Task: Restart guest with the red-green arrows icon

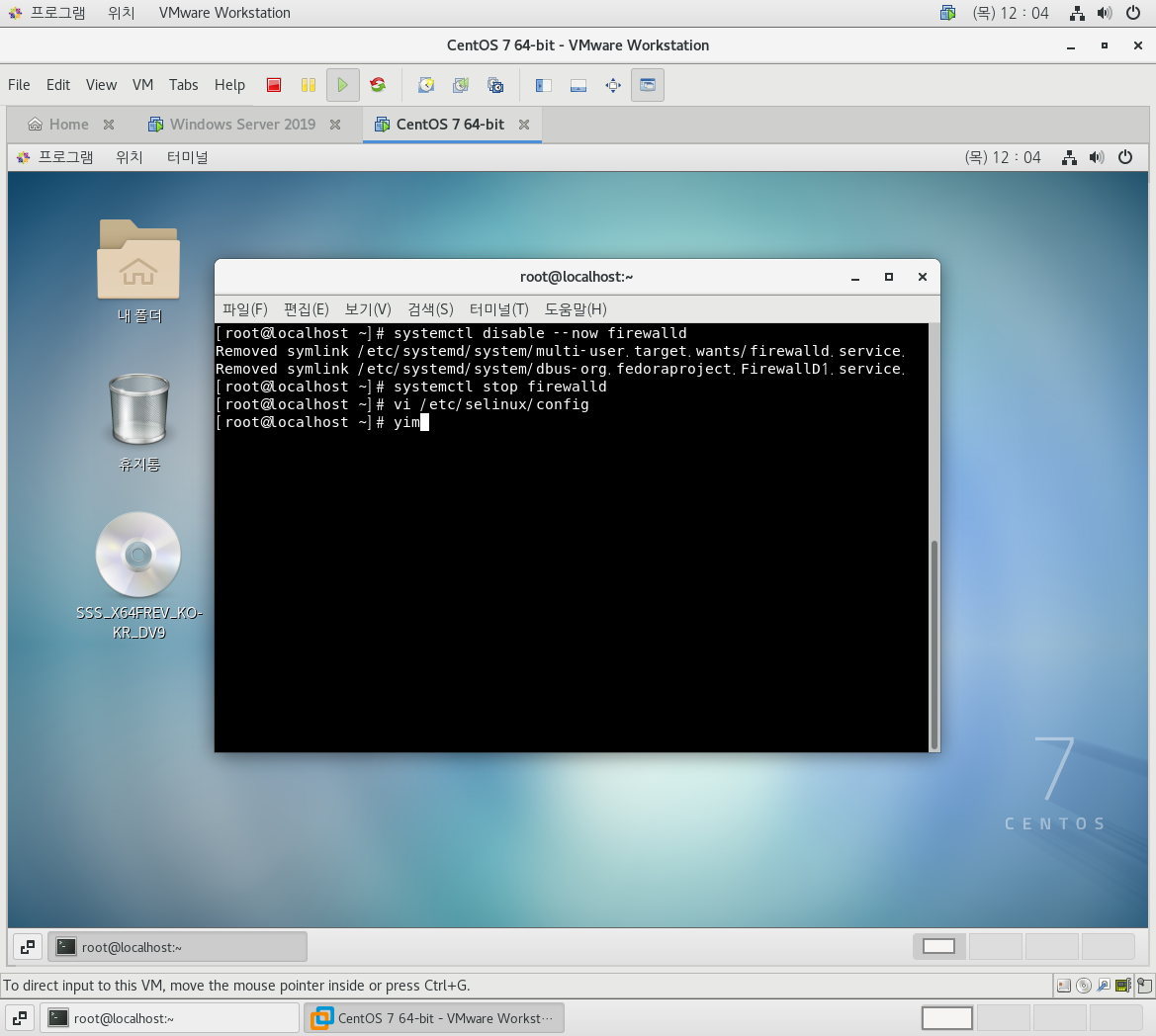Action: coord(378,85)
